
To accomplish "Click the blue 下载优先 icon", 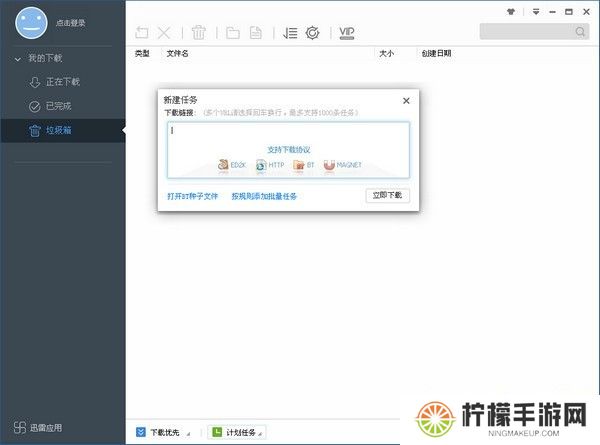I will tap(141, 432).
